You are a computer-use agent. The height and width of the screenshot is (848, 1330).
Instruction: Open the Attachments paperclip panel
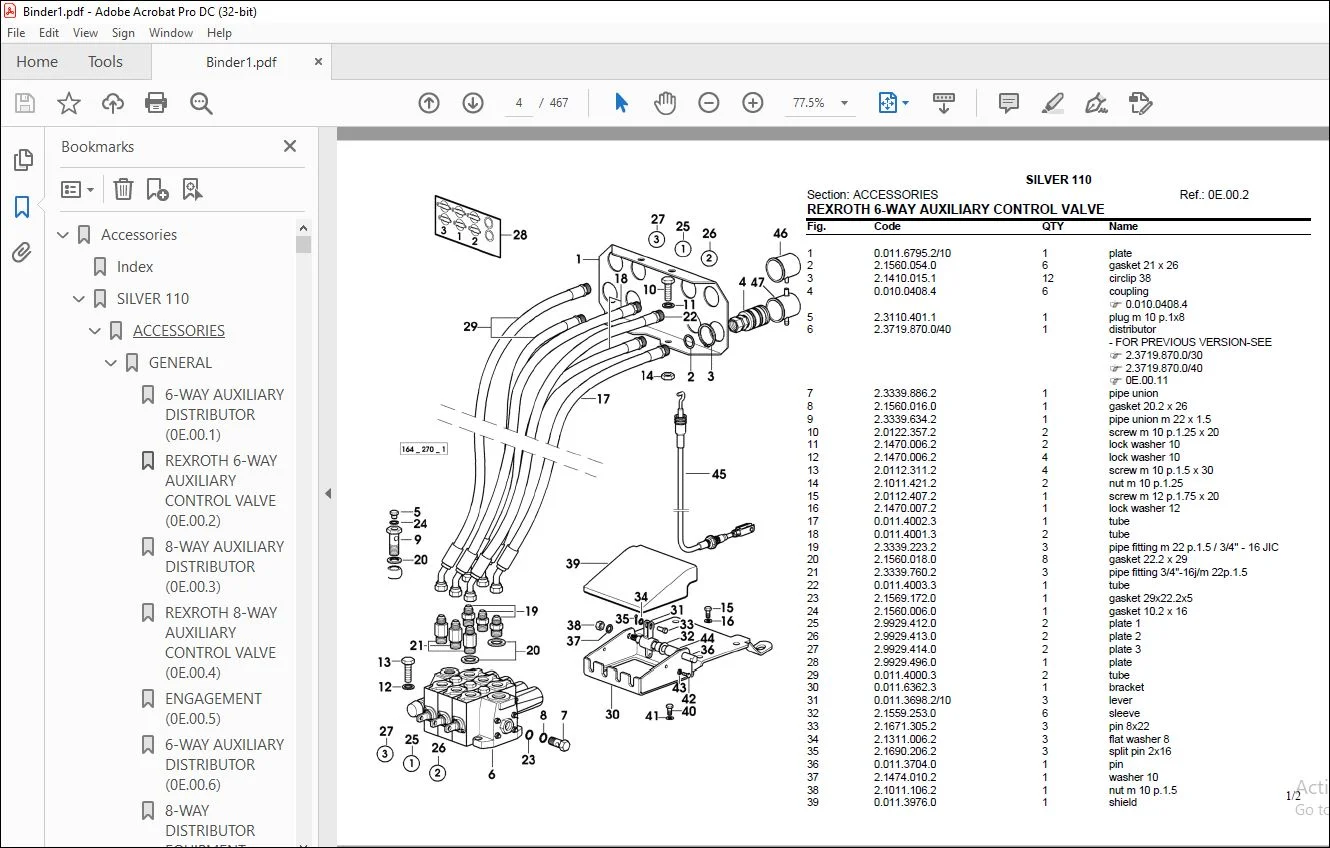[x=22, y=253]
